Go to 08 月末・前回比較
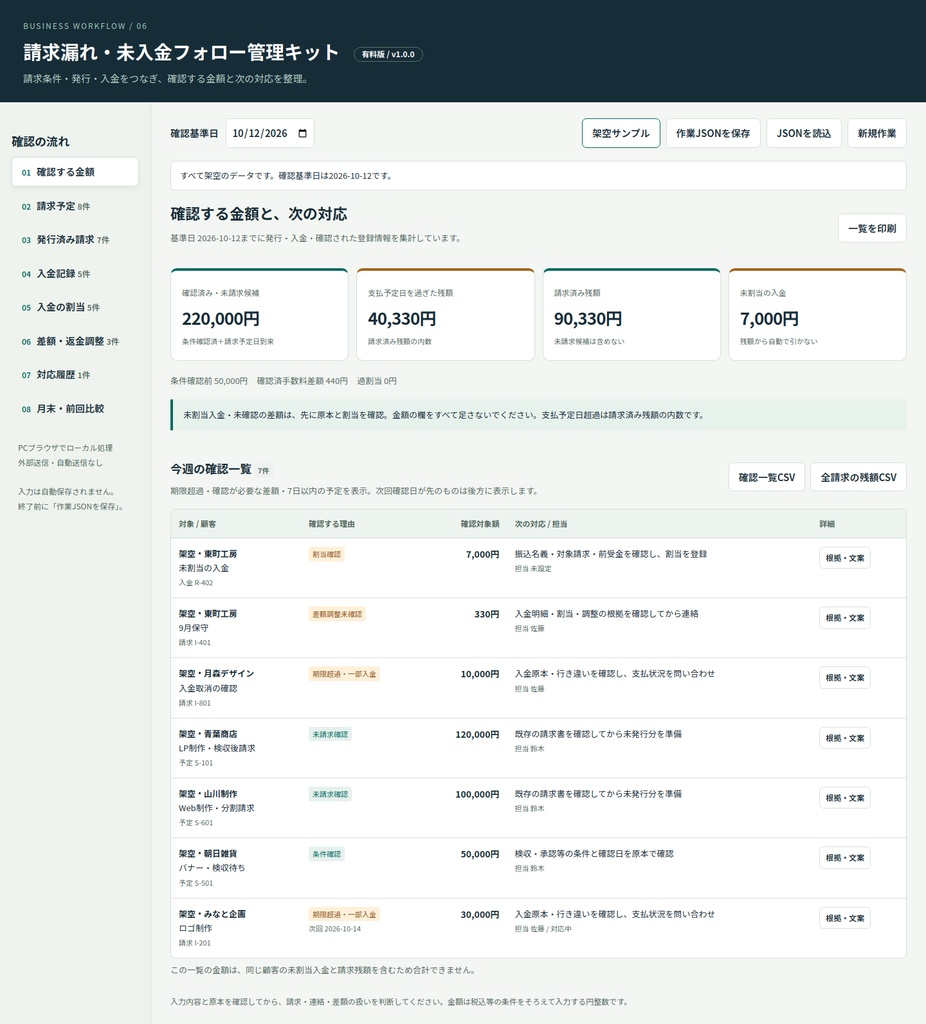The height and width of the screenshot is (1024, 926). pos(75,409)
